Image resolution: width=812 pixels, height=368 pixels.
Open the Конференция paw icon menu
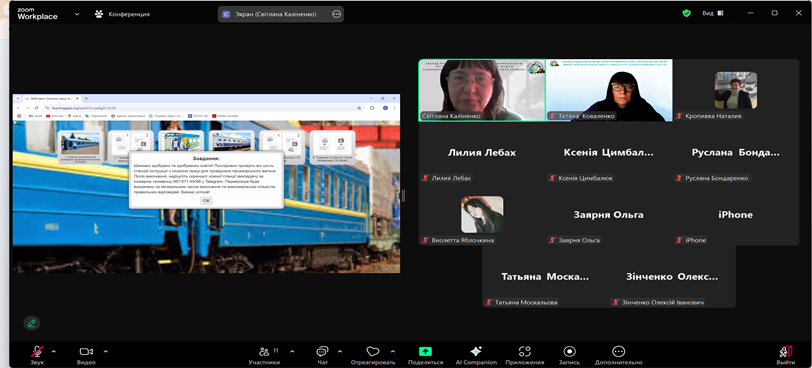[99, 14]
